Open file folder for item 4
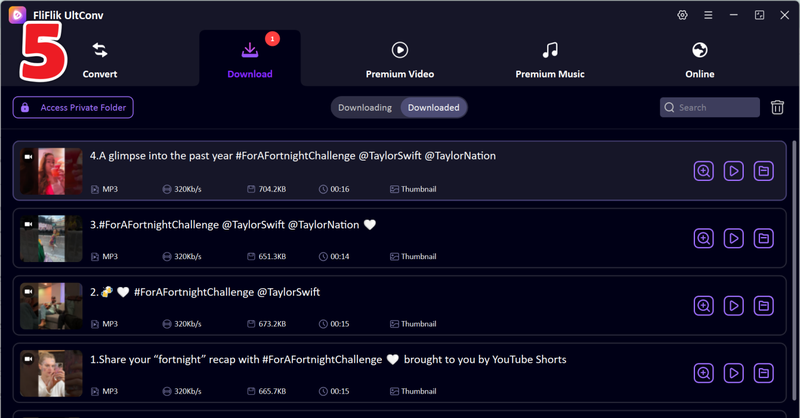This screenshot has height=418, width=800. (764, 171)
